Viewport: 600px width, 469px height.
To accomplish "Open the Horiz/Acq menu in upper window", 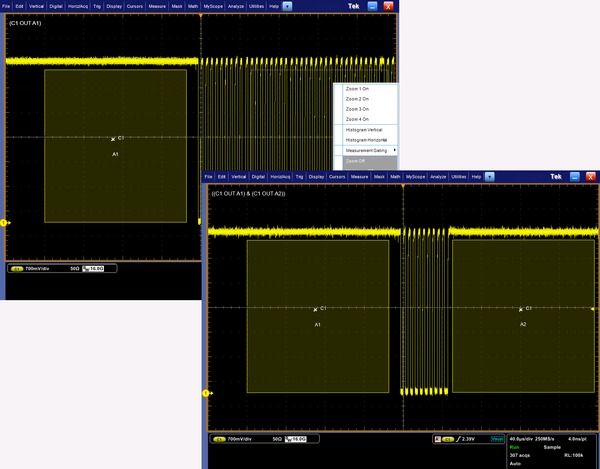I will click(79, 6).
